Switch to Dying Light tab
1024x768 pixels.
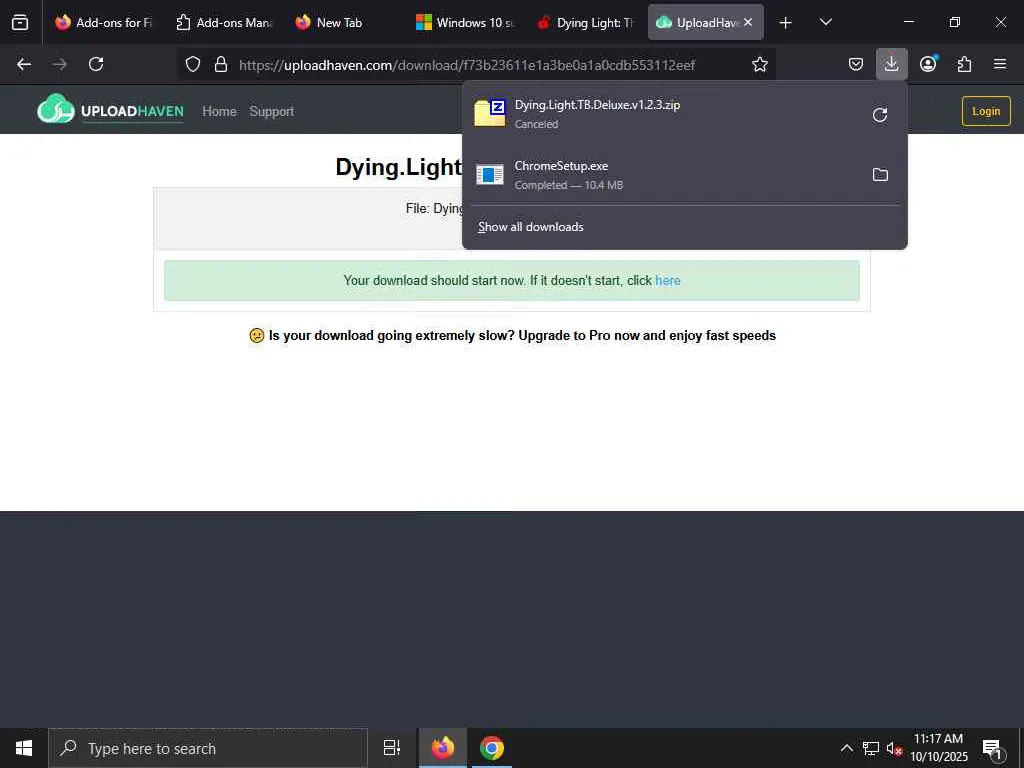(585, 22)
